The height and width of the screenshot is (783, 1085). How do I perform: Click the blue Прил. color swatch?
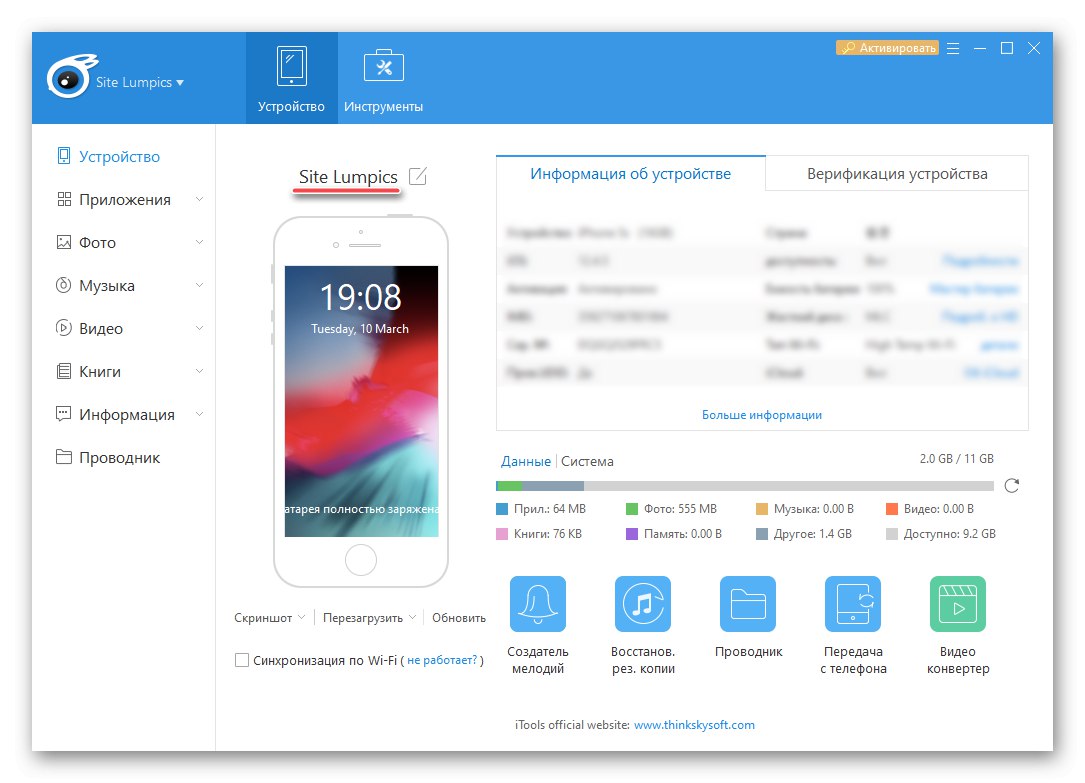[502, 509]
